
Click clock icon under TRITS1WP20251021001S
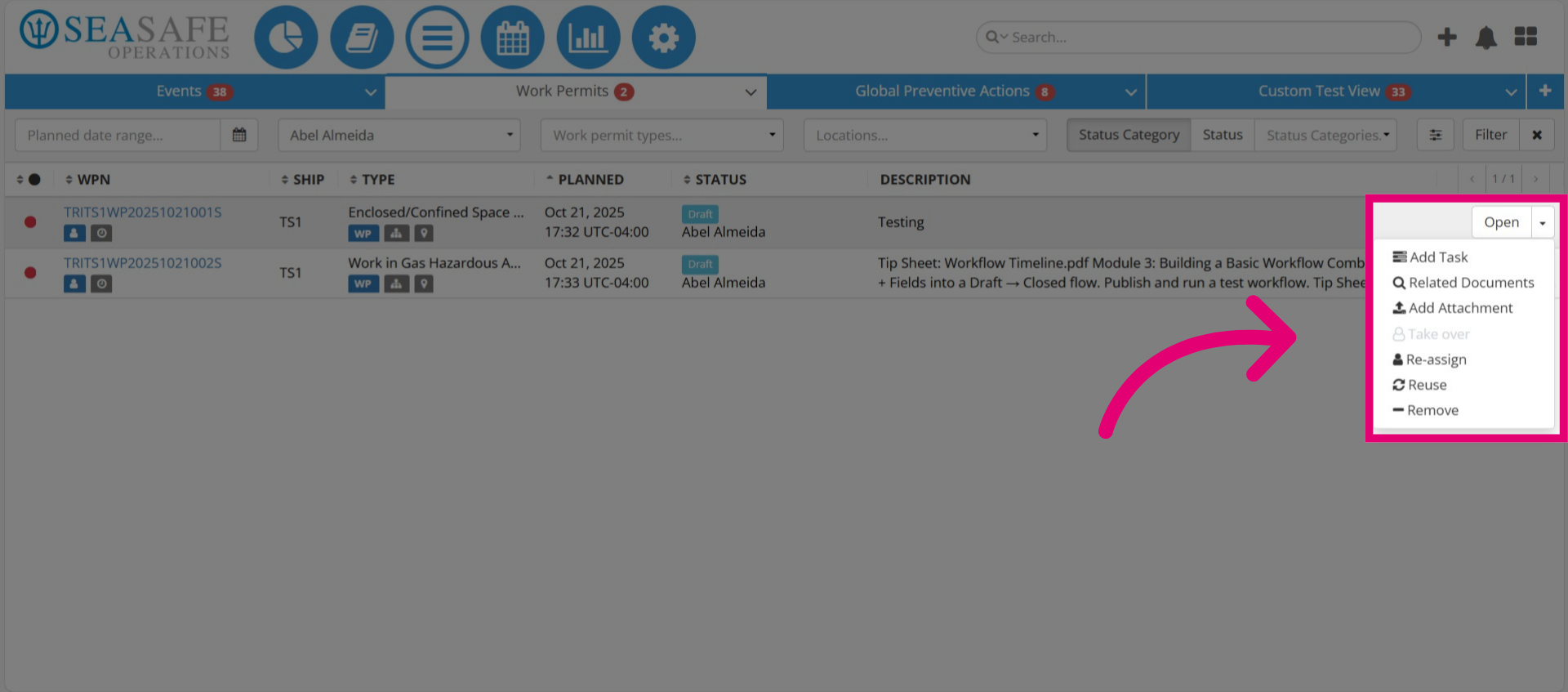(x=101, y=233)
